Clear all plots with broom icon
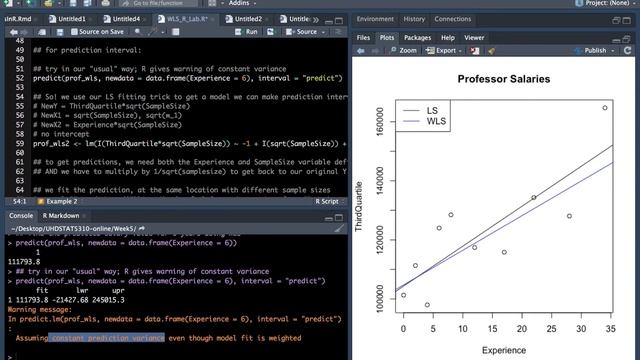The width and height of the screenshot is (640, 360). pyautogui.click(x=491, y=51)
